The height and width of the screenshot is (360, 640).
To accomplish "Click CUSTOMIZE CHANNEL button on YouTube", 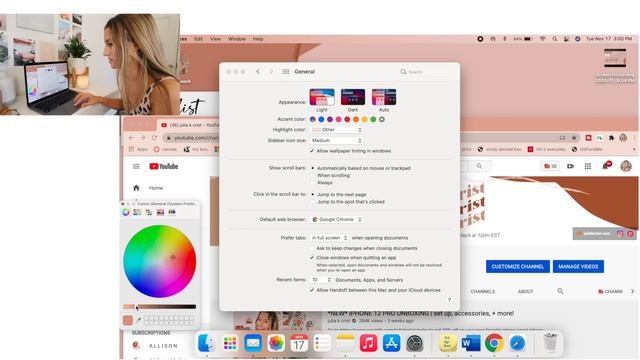I will click(518, 267).
